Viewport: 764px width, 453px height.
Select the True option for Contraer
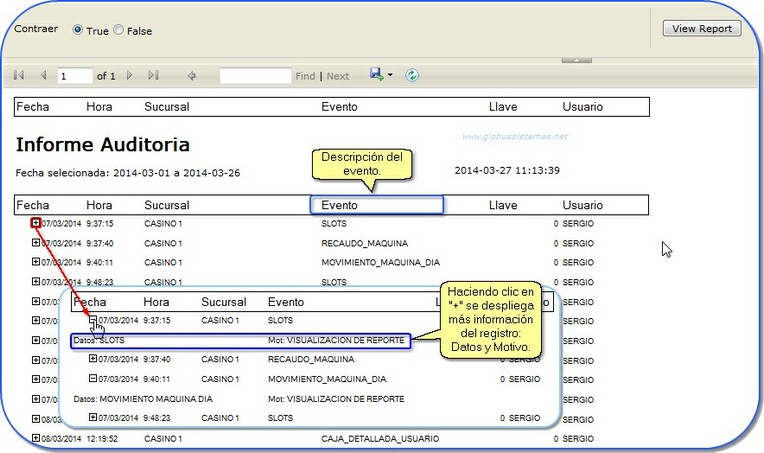coord(77,30)
